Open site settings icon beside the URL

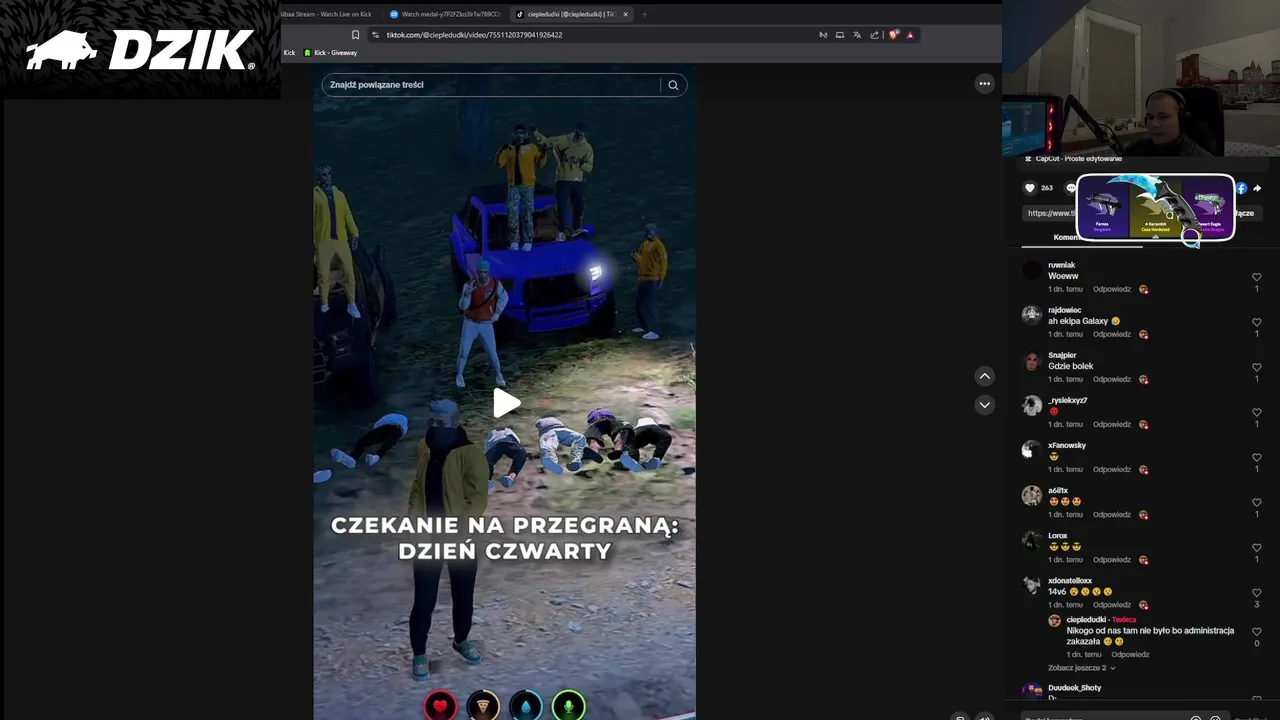(x=375, y=35)
